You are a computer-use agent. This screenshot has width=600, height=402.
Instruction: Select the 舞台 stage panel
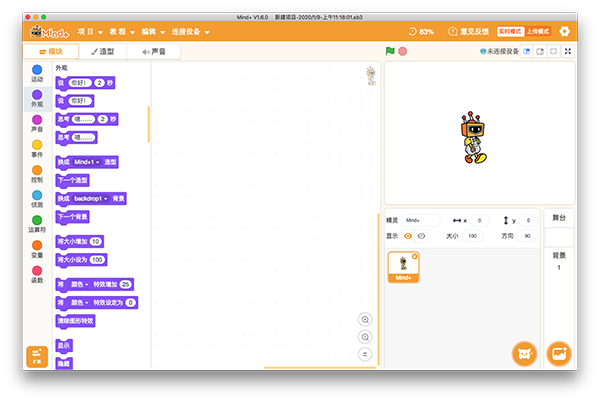tap(559, 218)
